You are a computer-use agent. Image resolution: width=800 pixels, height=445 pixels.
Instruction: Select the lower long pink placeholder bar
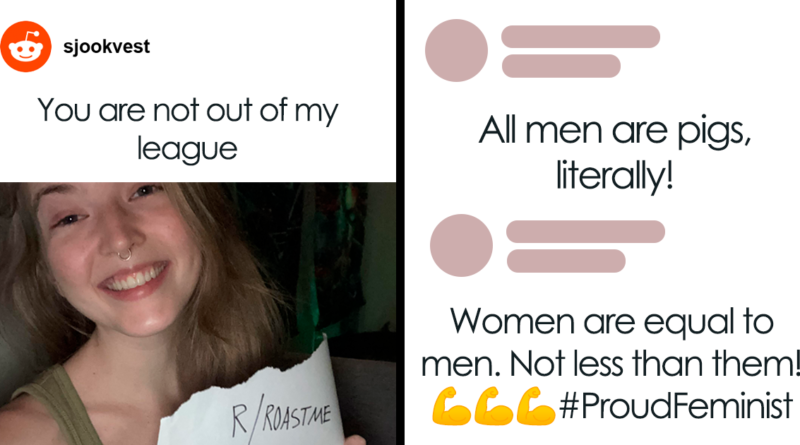[x=586, y=232]
